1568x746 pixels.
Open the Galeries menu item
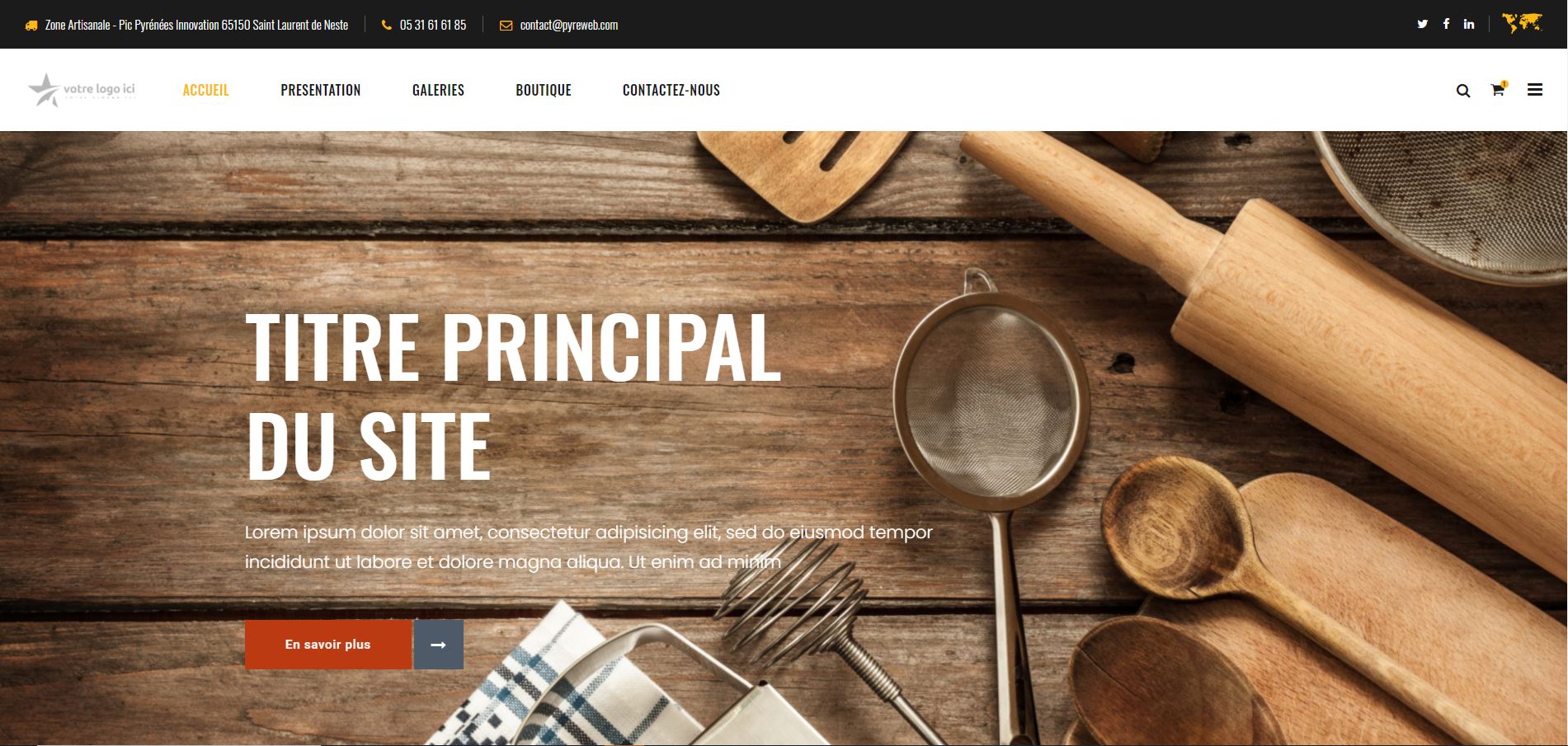coord(438,90)
